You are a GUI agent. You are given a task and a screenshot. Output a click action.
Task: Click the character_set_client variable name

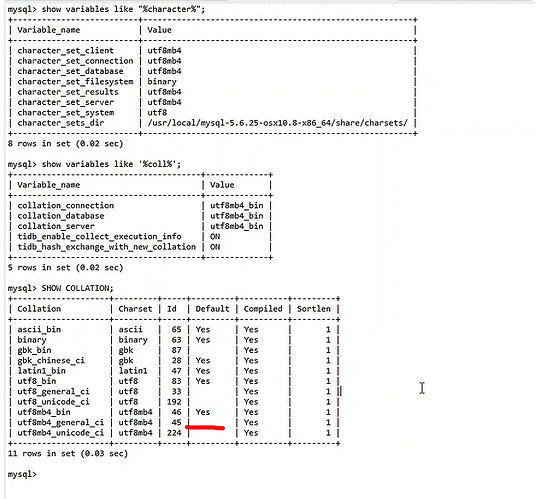(65, 51)
